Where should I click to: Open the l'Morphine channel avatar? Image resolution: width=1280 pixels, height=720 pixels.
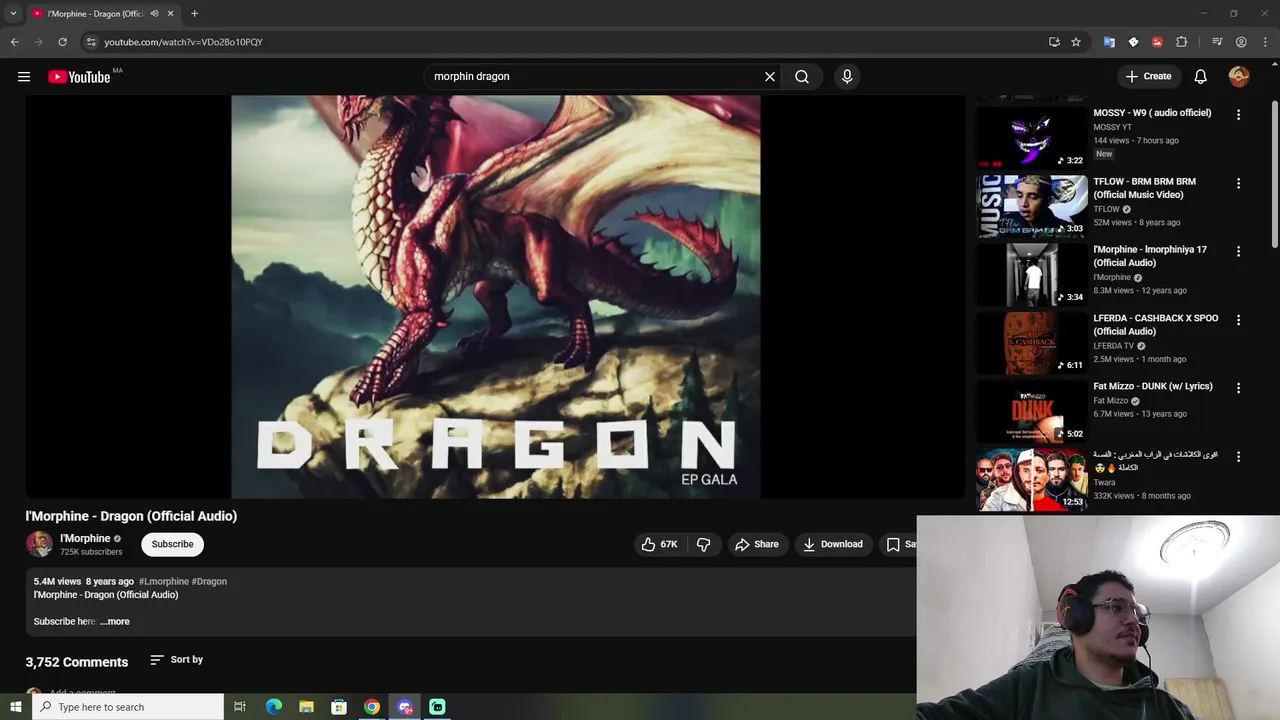coord(39,544)
